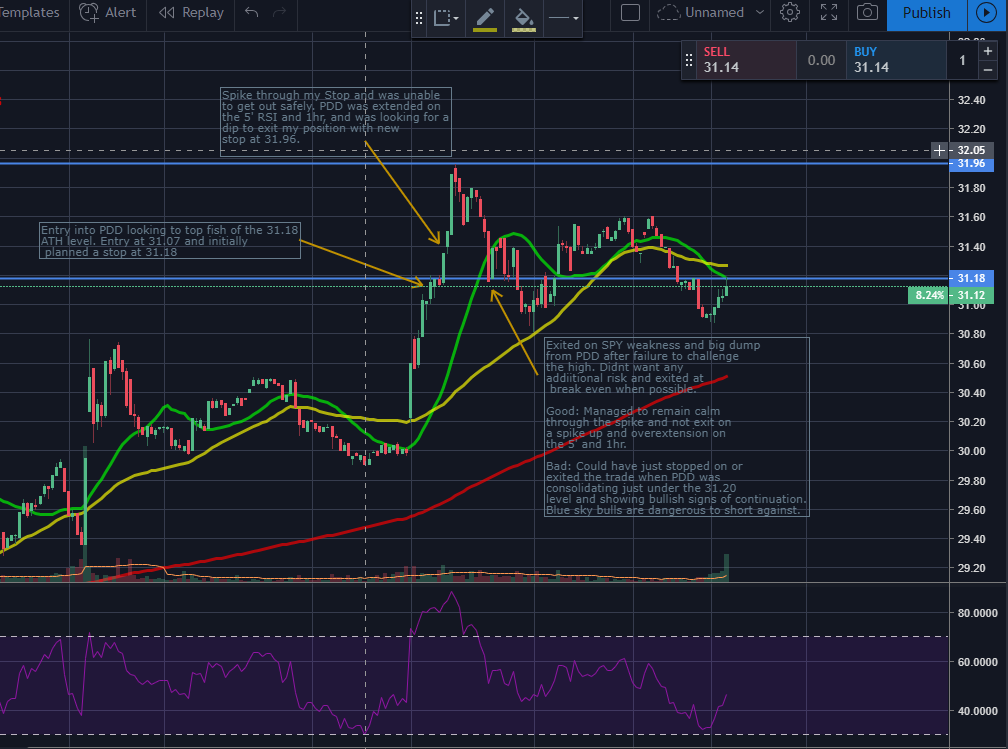
Task: Pick the paint bucket background color
Action: click(x=524, y=18)
